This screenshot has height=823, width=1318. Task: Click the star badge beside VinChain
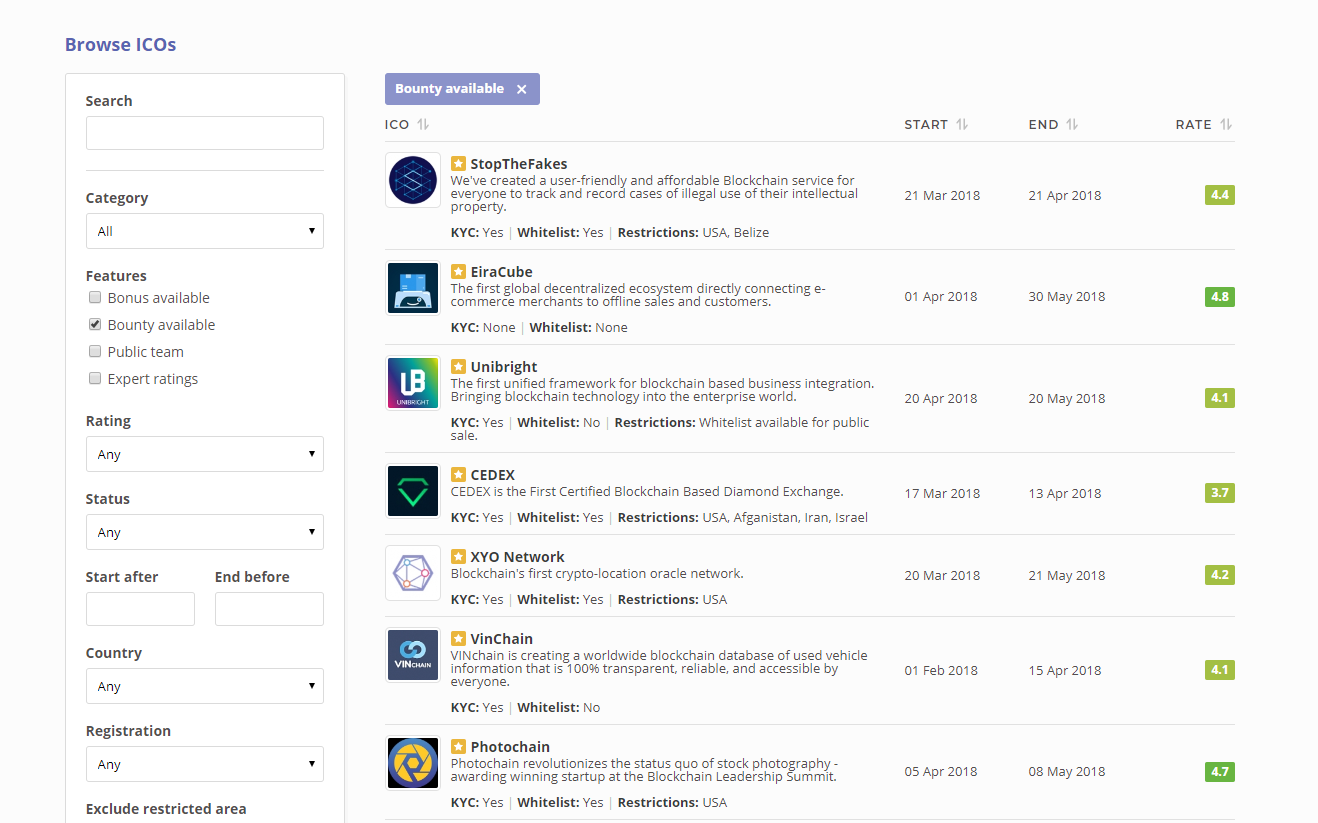tap(458, 639)
